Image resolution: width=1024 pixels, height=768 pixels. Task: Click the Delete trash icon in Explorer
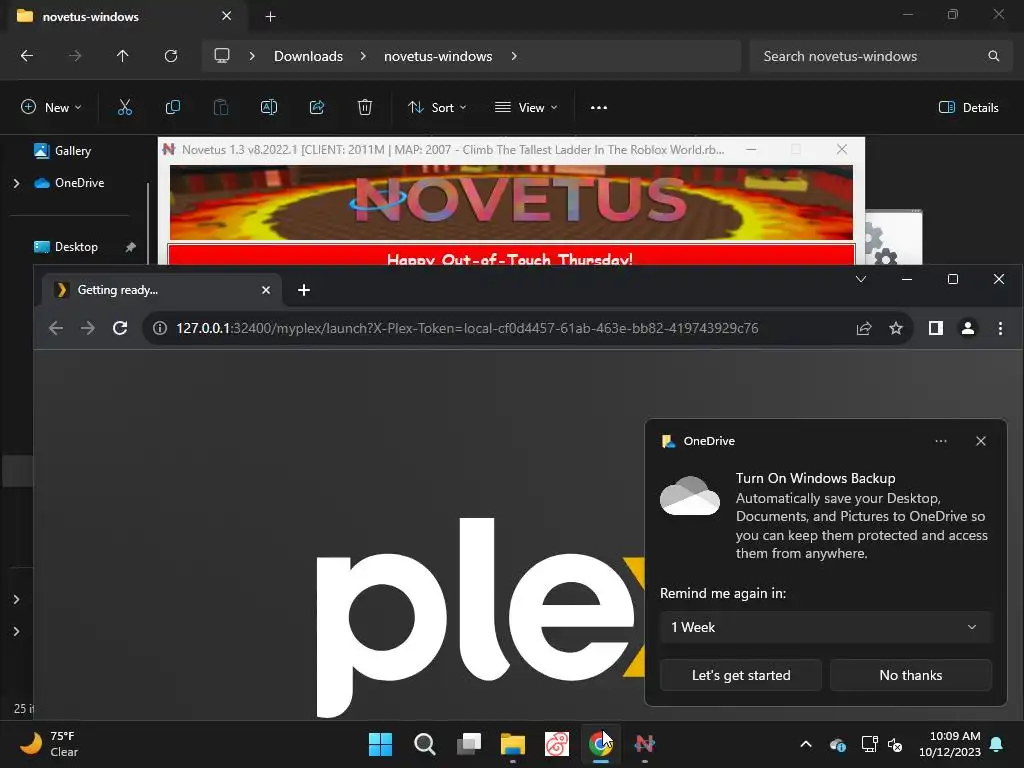tap(365, 107)
